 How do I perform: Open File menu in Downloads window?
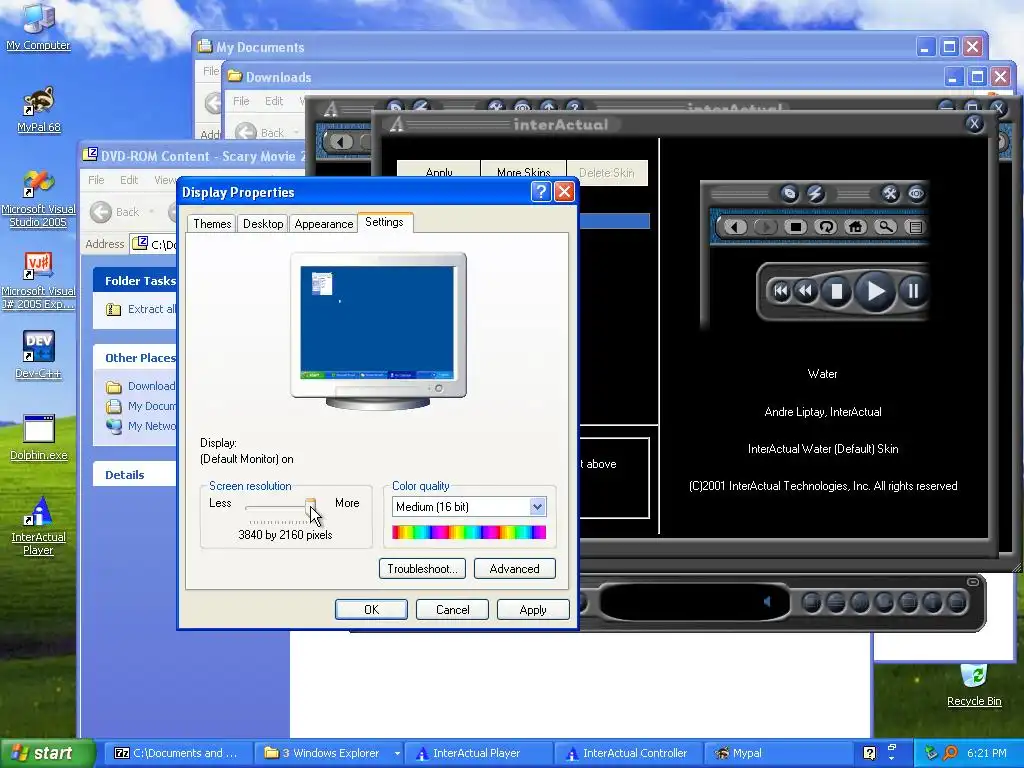point(241,101)
